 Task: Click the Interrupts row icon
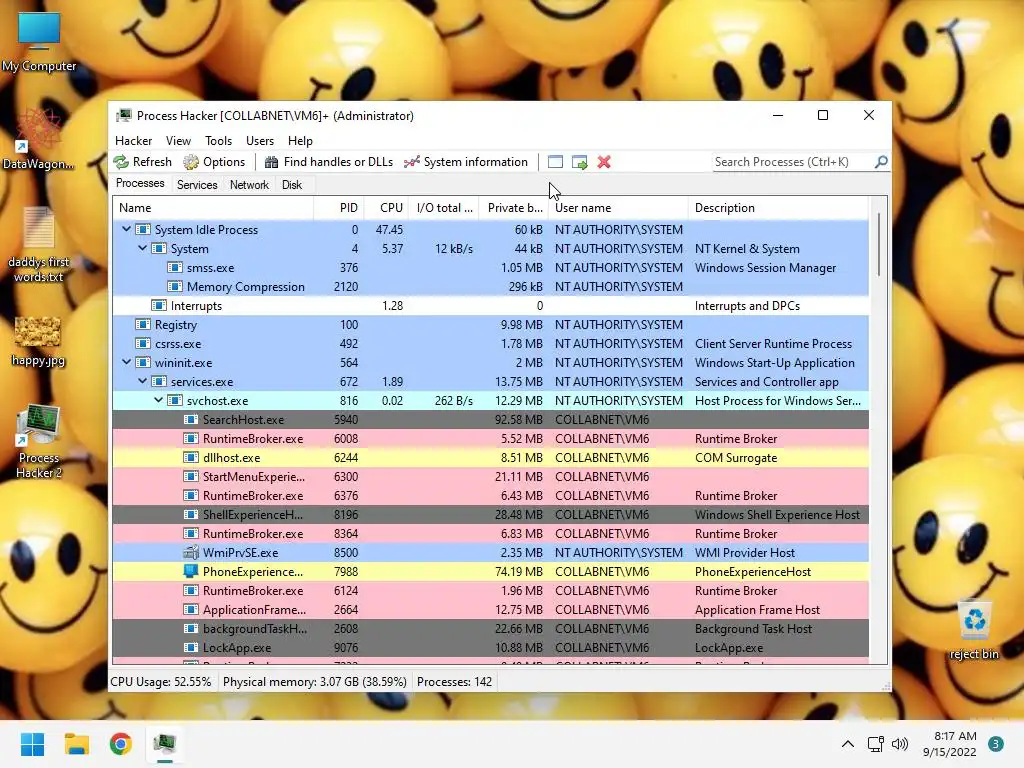[x=159, y=306]
